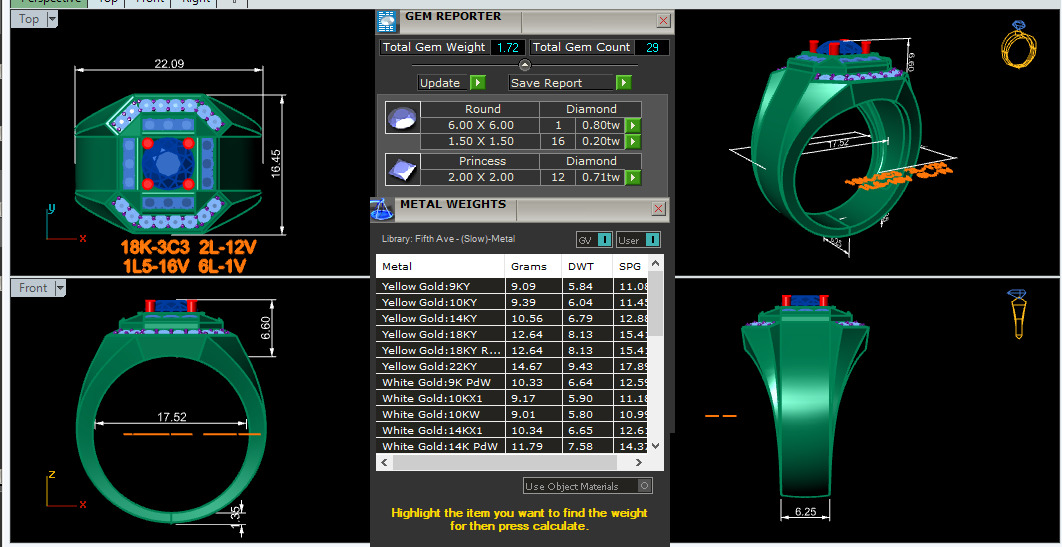Click the Save Report button
This screenshot has height=547, width=1062.
point(561,83)
